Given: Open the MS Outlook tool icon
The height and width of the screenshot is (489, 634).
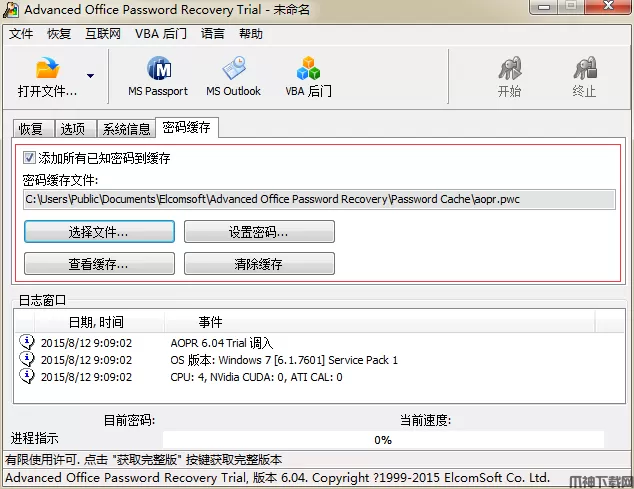Looking at the screenshot, I should [234, 68].
